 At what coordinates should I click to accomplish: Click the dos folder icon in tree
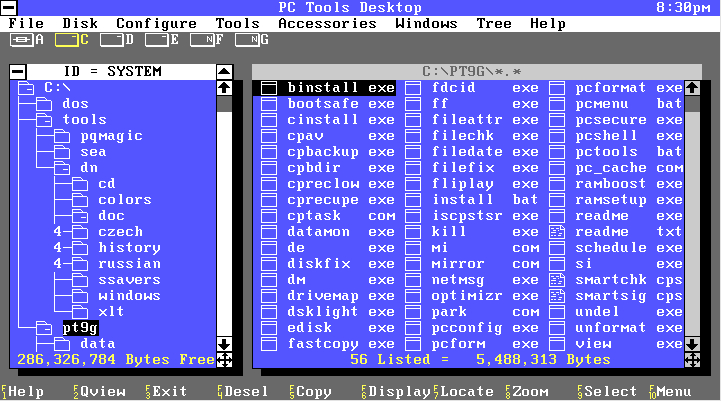[x=44, y=104]
